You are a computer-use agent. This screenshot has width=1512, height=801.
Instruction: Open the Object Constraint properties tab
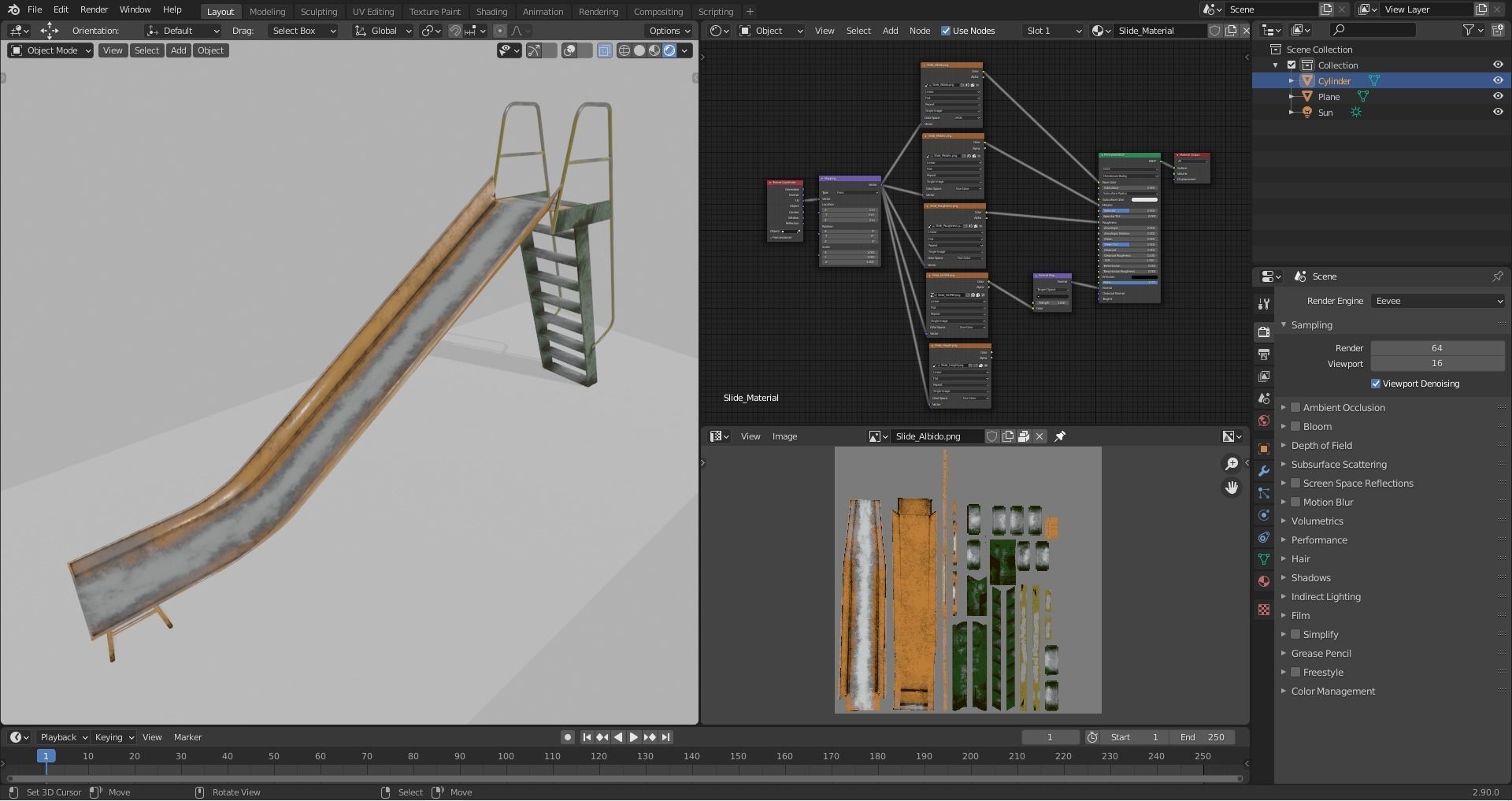click(x=1264, y=537)
